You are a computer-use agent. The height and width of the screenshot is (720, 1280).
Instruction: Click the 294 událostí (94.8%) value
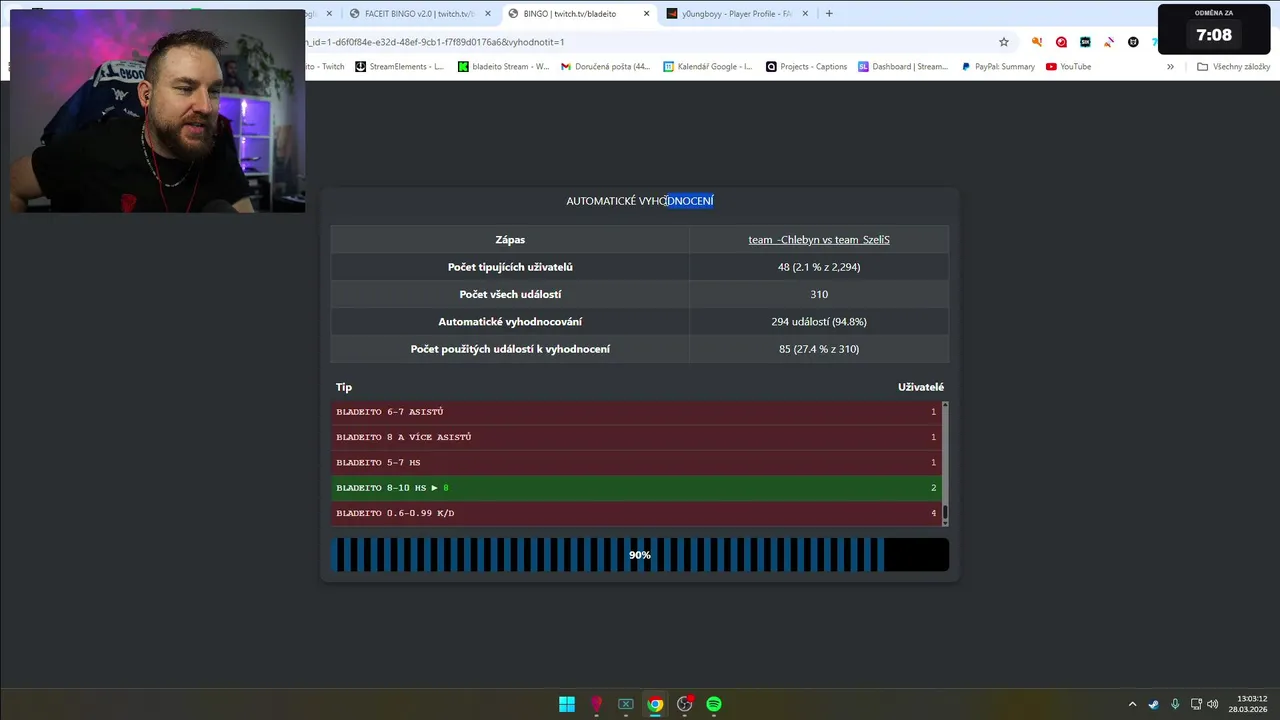point(819,322)
